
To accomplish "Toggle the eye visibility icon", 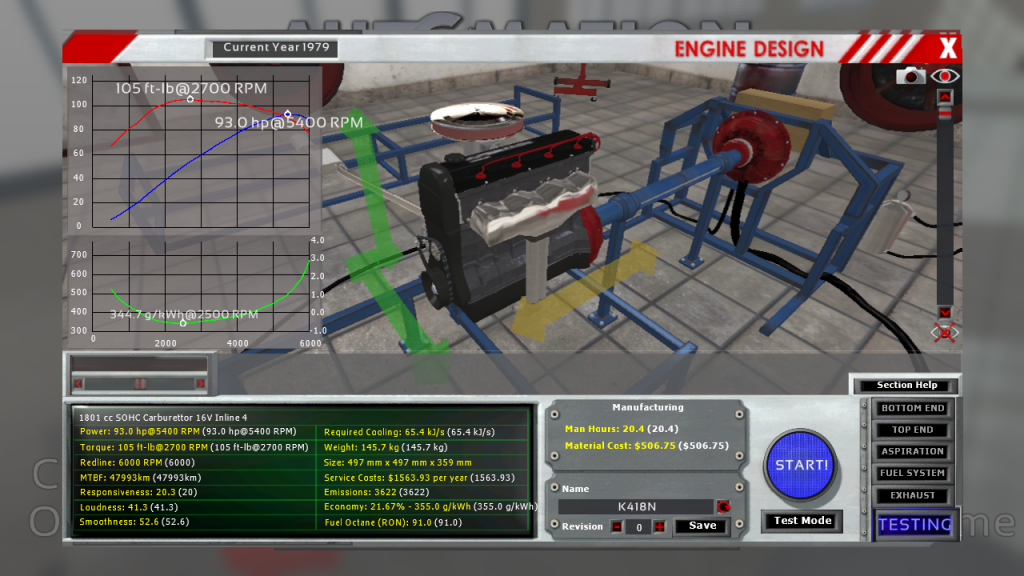I will click(x=944, y=76).
